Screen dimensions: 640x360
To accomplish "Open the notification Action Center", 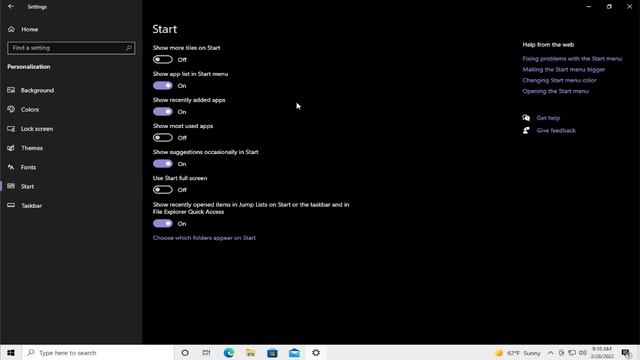I will point(626,353).
